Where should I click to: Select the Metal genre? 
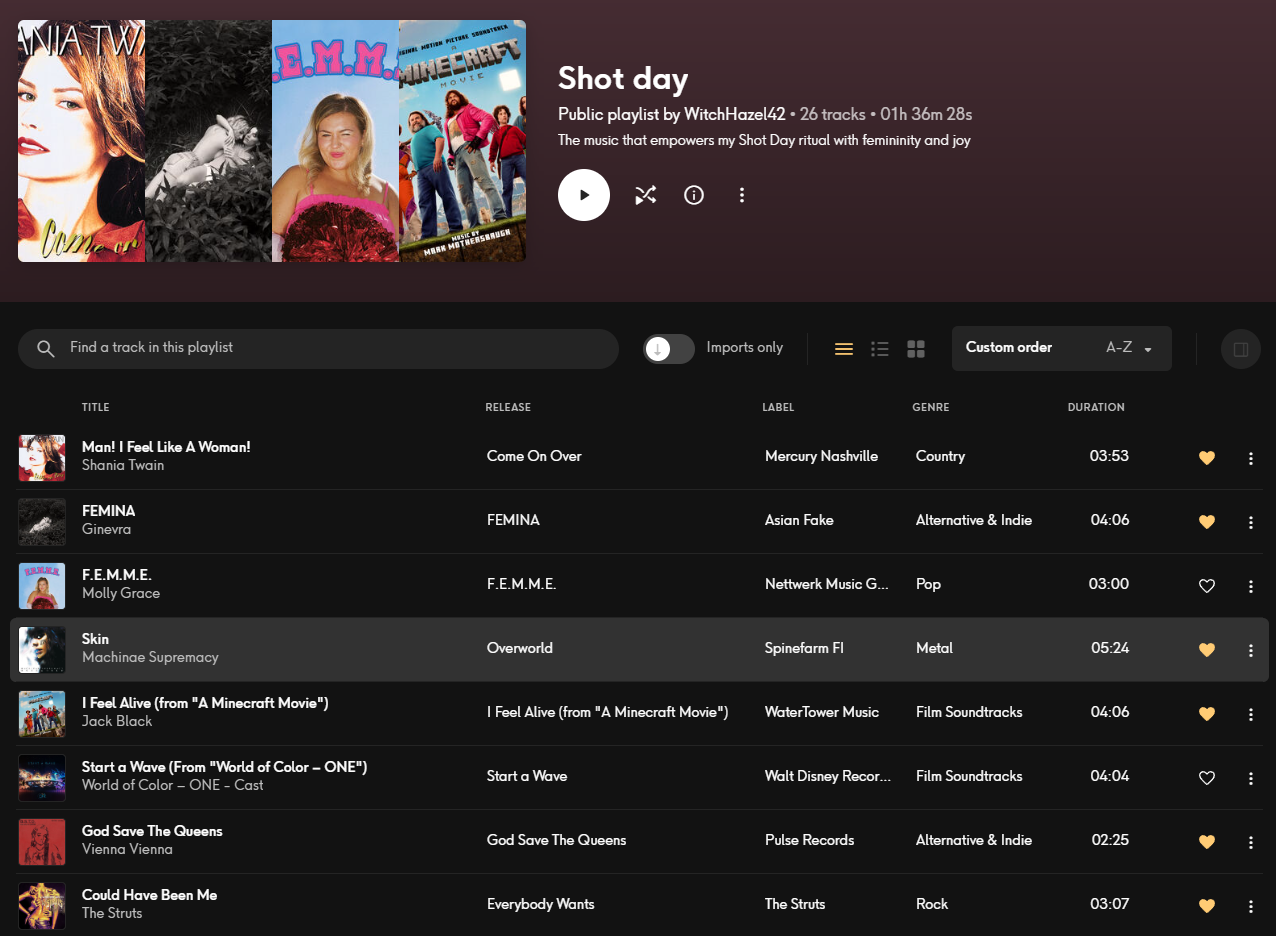coord(934,648)
